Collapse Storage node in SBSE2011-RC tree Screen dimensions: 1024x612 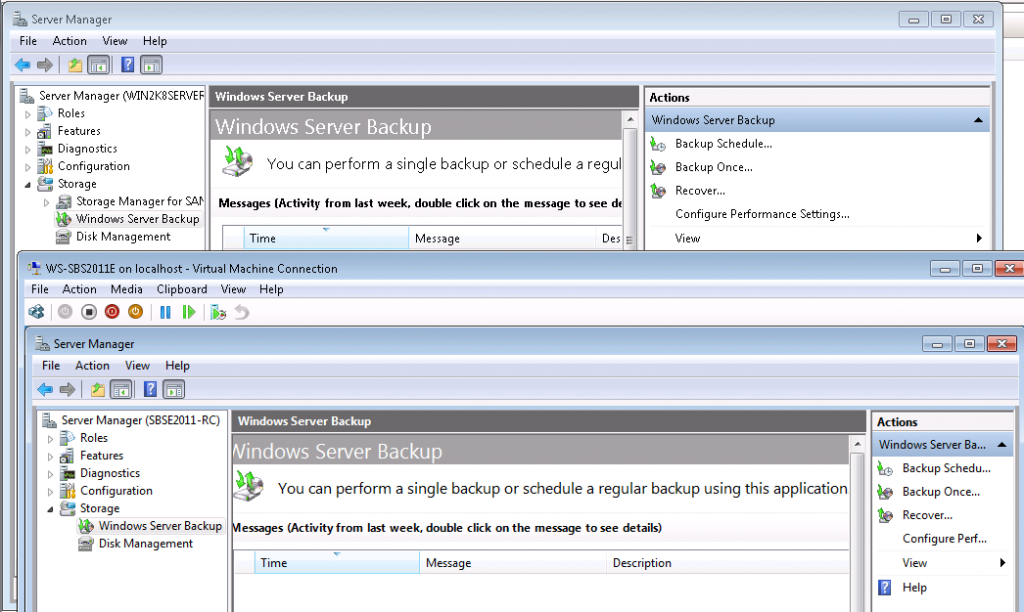coord(50,509)
